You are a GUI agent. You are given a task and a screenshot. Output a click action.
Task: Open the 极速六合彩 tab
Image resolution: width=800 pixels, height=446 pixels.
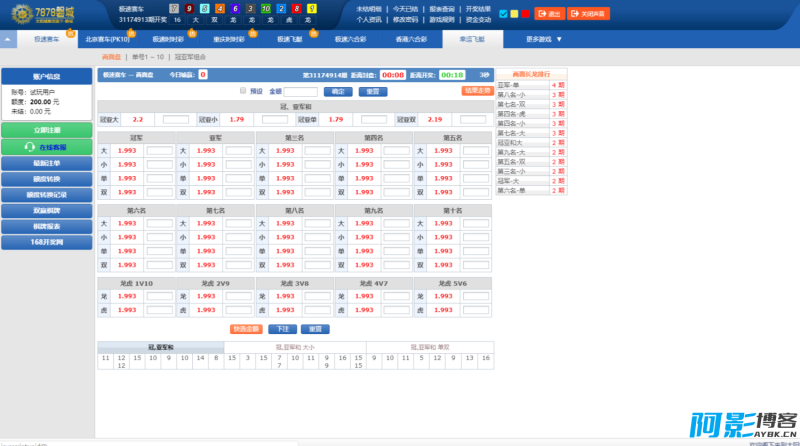tap(350, 39)
